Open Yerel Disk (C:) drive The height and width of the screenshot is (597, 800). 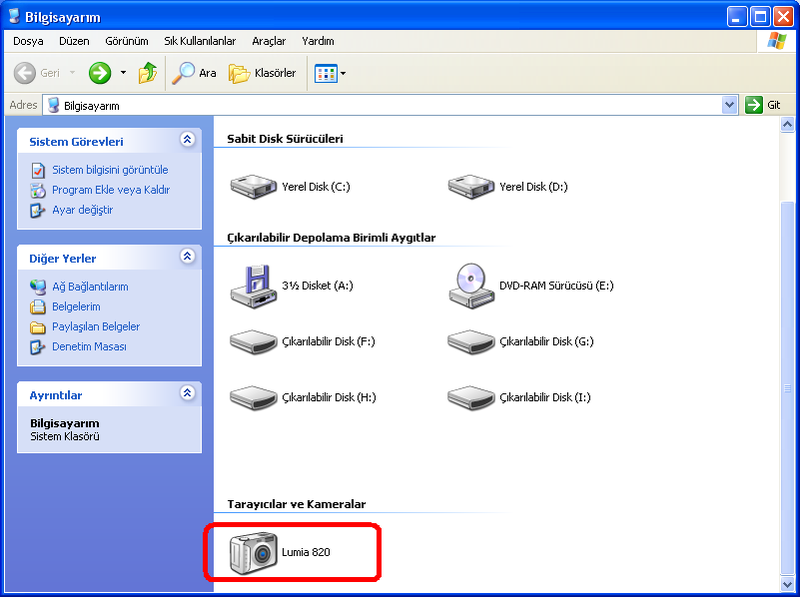click(254, 186)
